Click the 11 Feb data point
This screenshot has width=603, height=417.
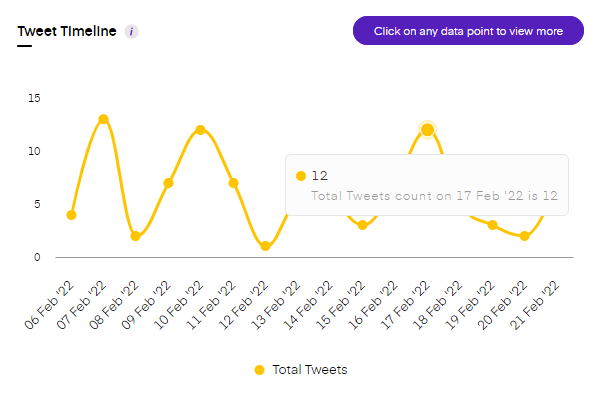[x=233, y=183]
